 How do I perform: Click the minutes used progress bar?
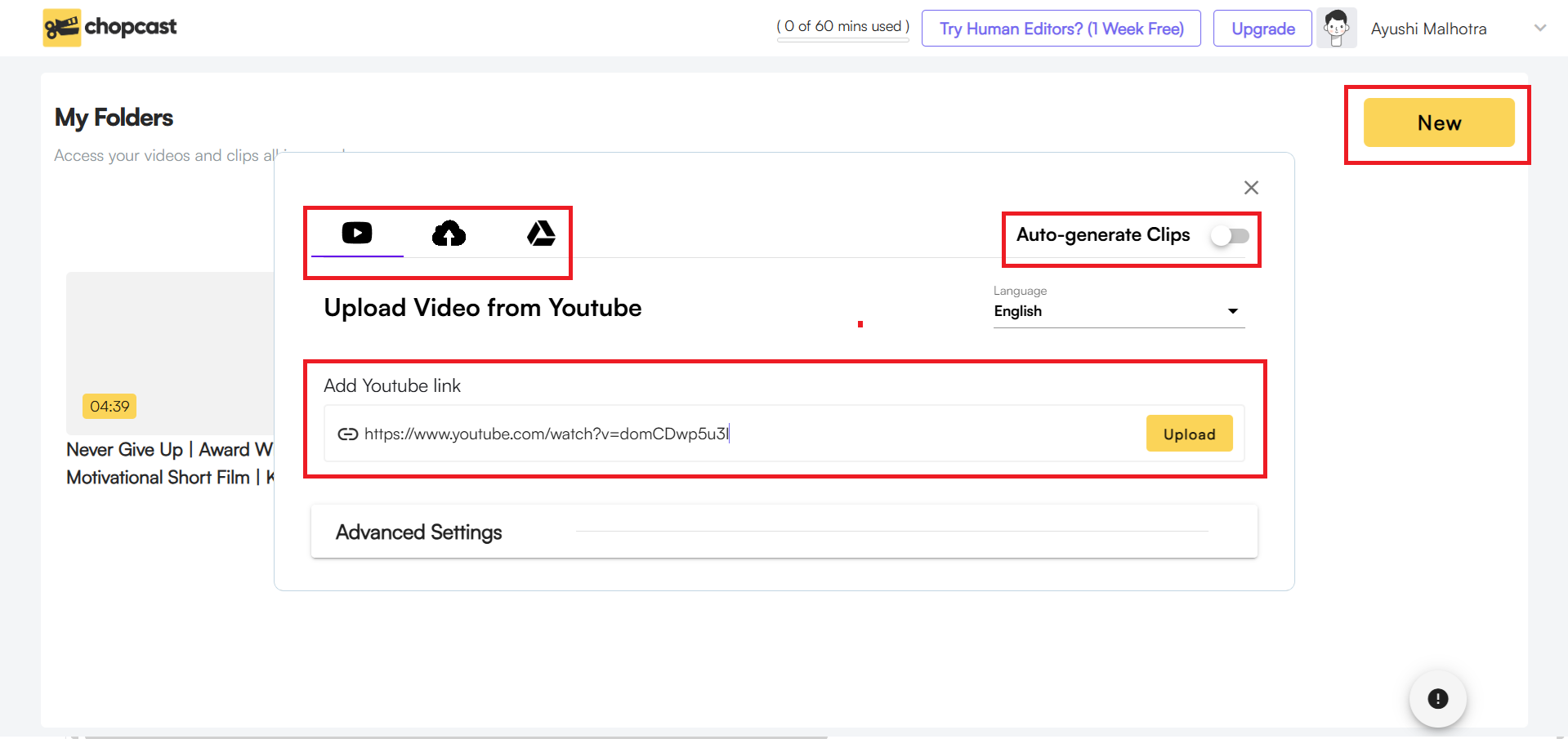pyautogui.click(x=842, y=39)
